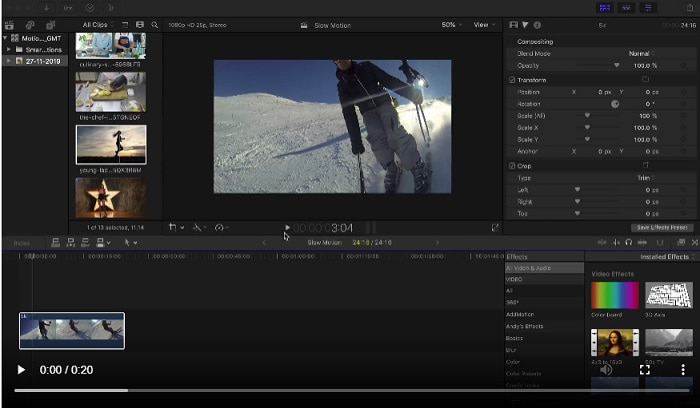Open the Blend Mode Normal dropdown
The width and height of the screenshot is (700, 408).
642,54
